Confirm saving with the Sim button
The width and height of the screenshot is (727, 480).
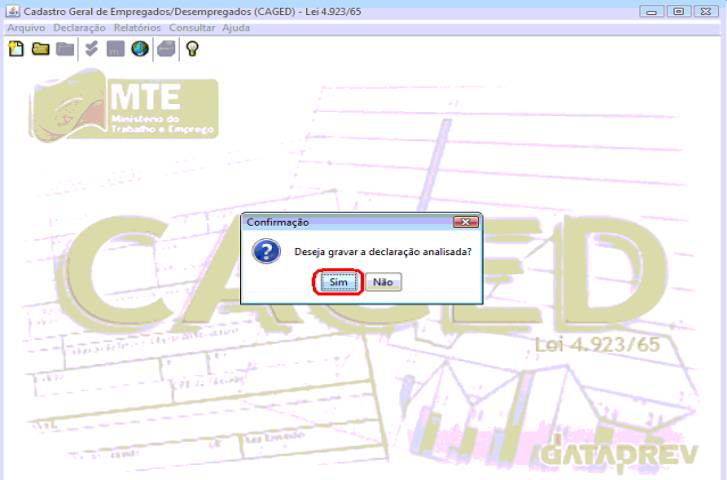tap(338, 282)
